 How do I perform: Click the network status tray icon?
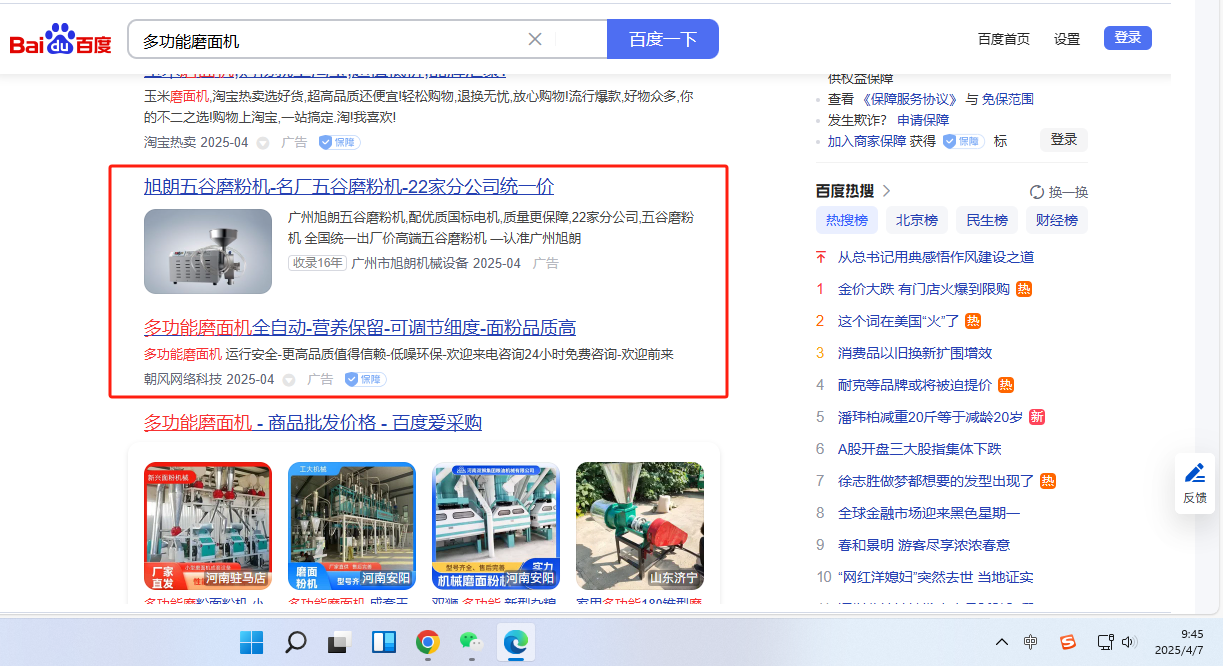1105,642
